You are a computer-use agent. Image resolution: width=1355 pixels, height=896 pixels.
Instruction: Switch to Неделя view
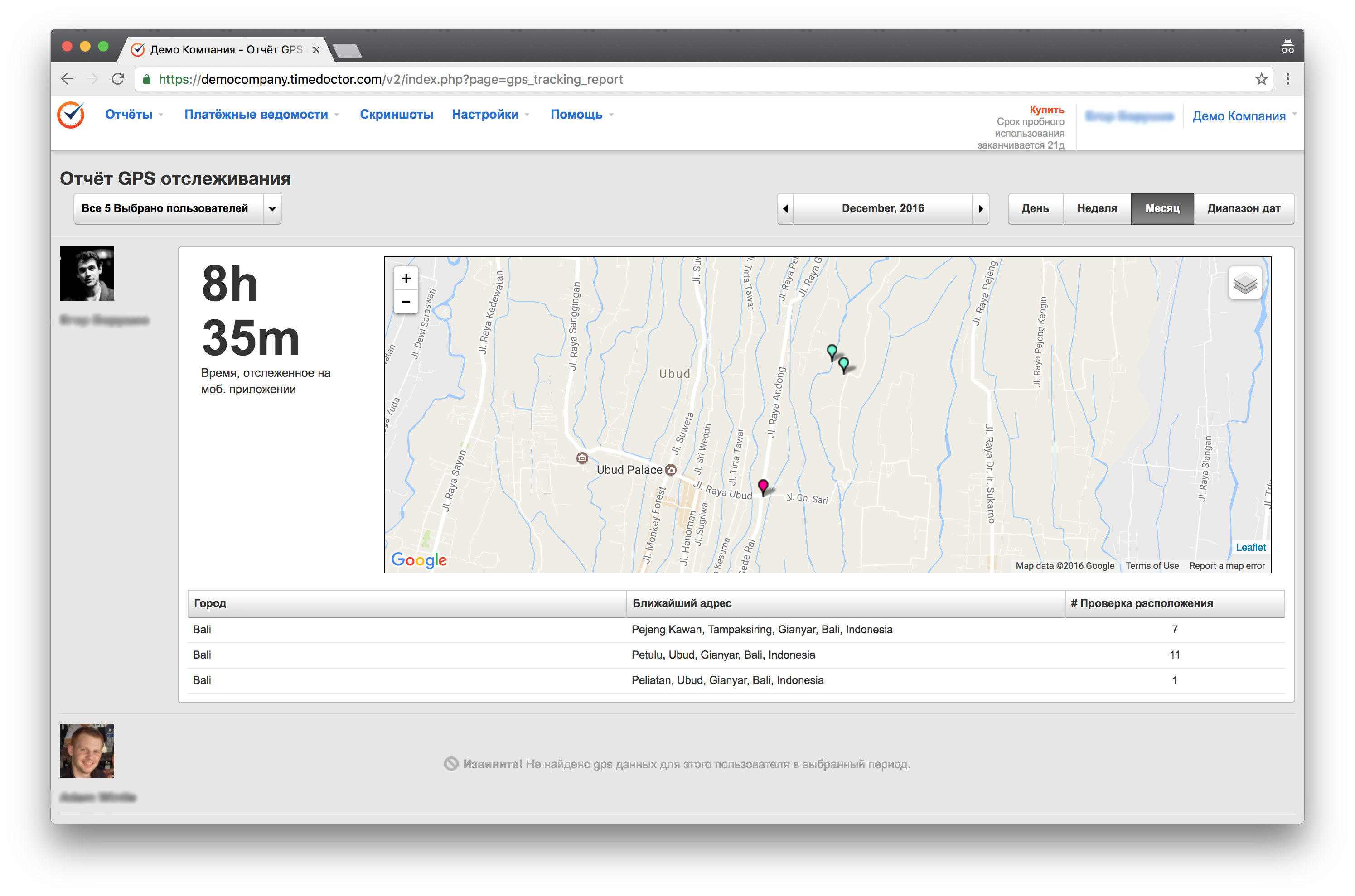pyautogui.click(x=1097, y=208)
